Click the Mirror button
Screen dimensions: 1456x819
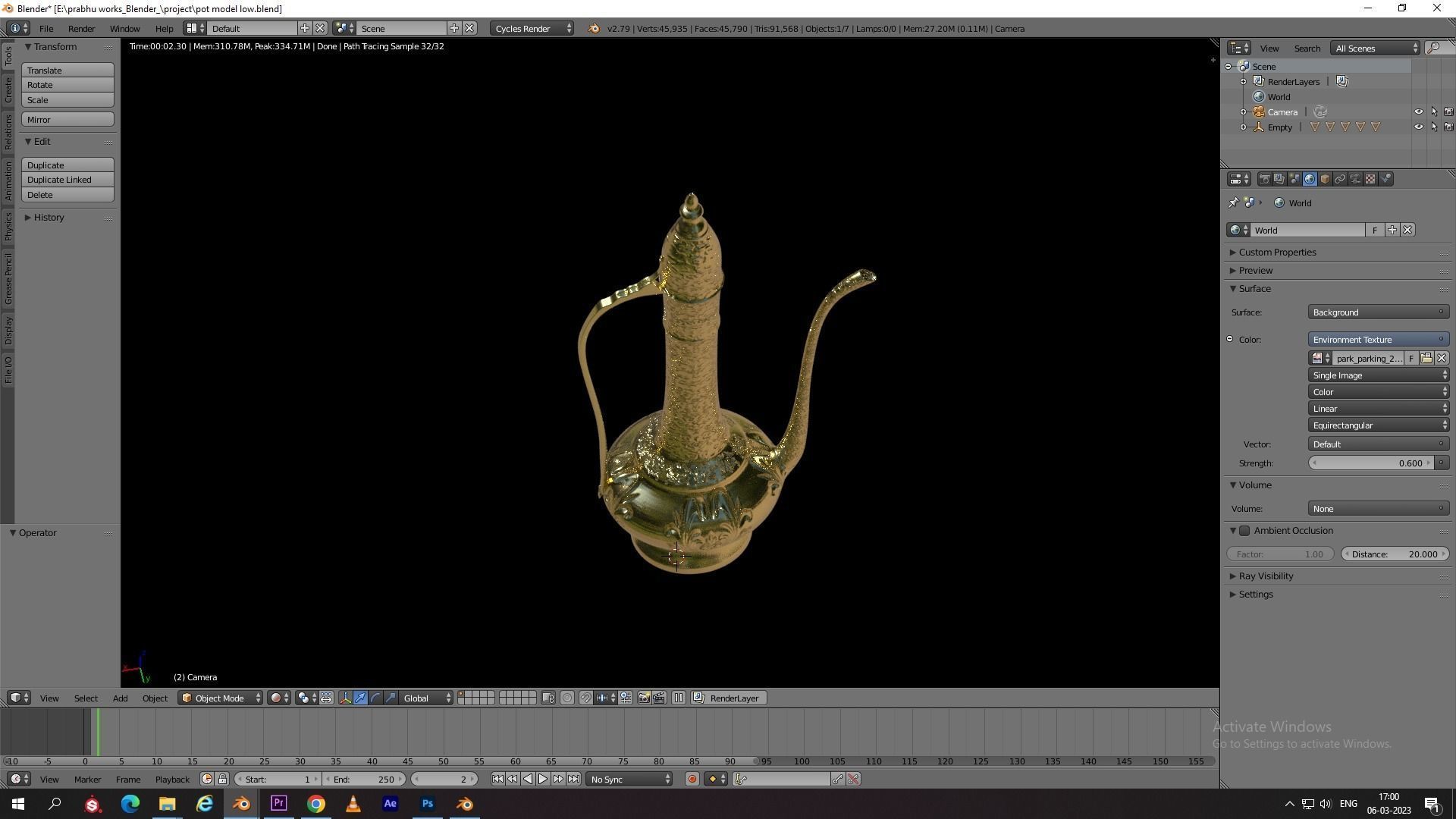[x=67, y=120]
